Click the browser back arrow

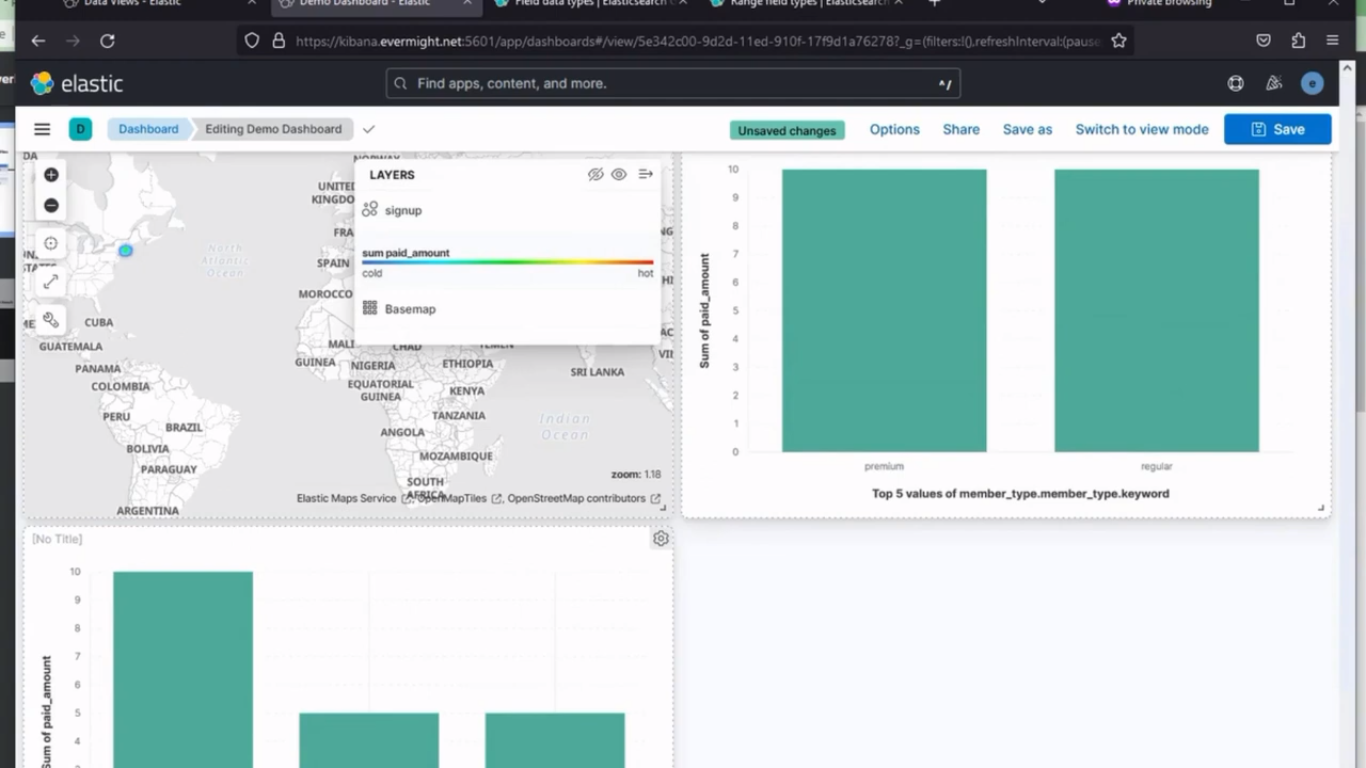(x=38, y=41)
